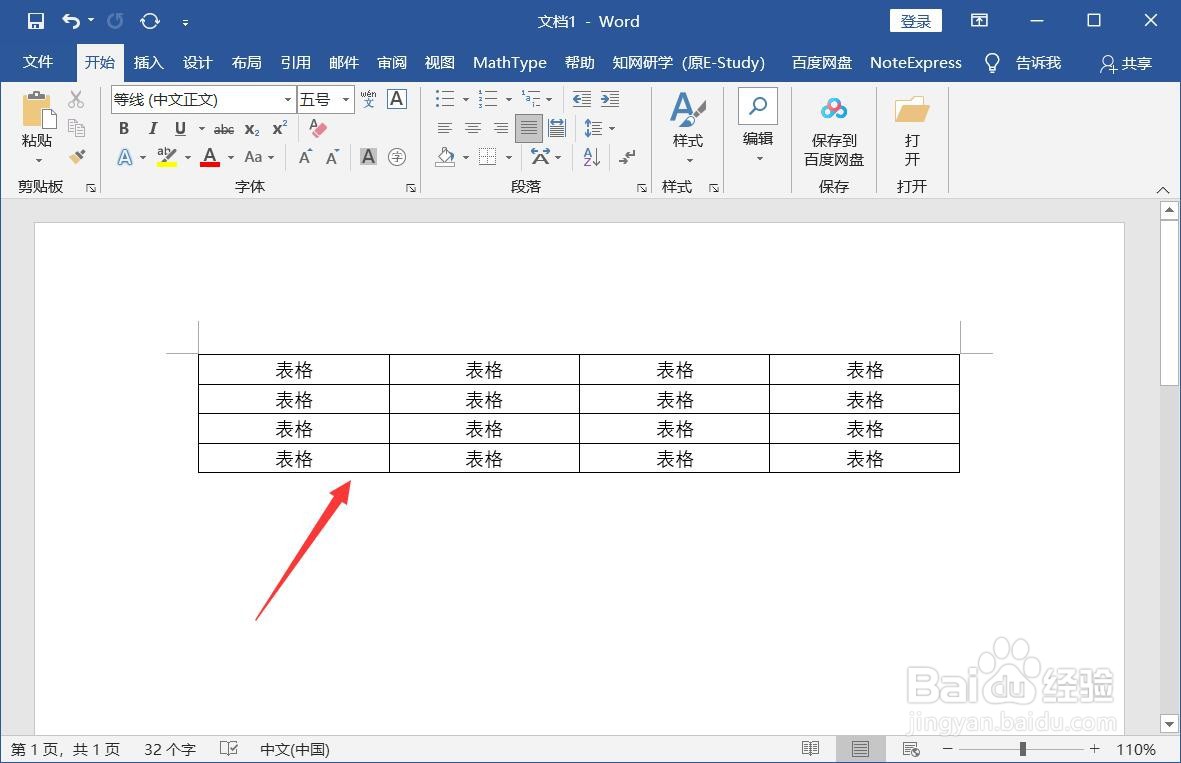The width and height of the screenshot is (1181, 763).
Task: Open Customize Quick Access Toolbar menu
Action: [x=185, y=23]
